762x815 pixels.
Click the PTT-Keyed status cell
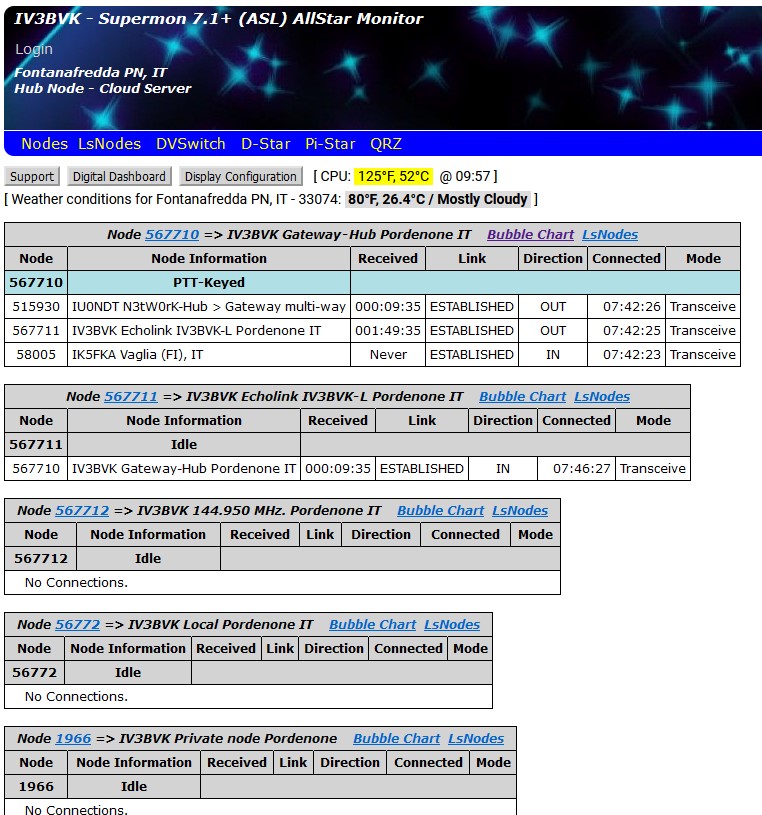[x=209, y=282]
